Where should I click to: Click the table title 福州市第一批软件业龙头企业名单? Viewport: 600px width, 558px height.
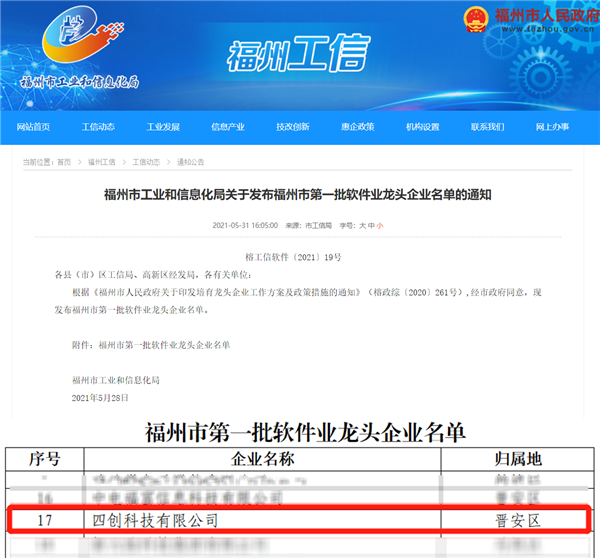click(305, 433)
